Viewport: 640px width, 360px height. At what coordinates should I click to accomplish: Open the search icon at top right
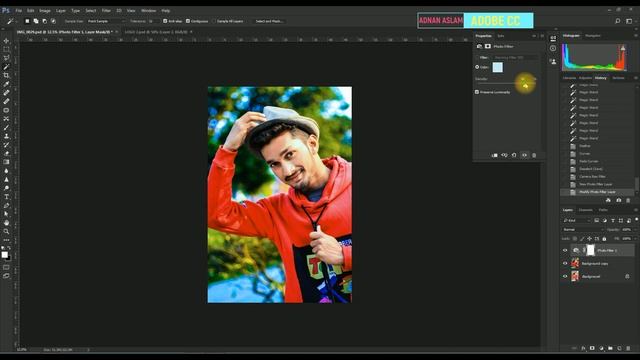click(x=618, y=21)
